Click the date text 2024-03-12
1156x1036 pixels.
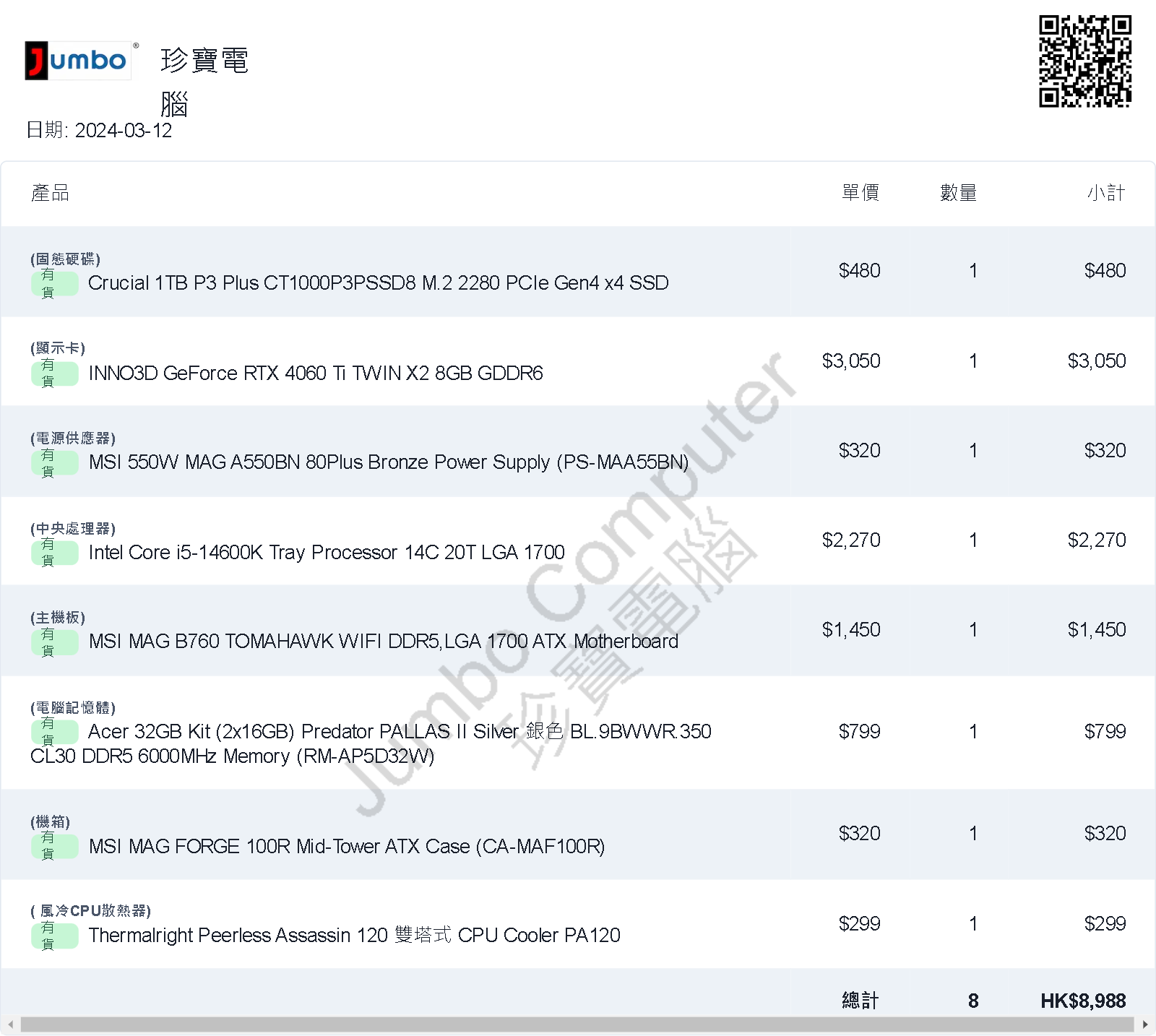tap(124, 131)
